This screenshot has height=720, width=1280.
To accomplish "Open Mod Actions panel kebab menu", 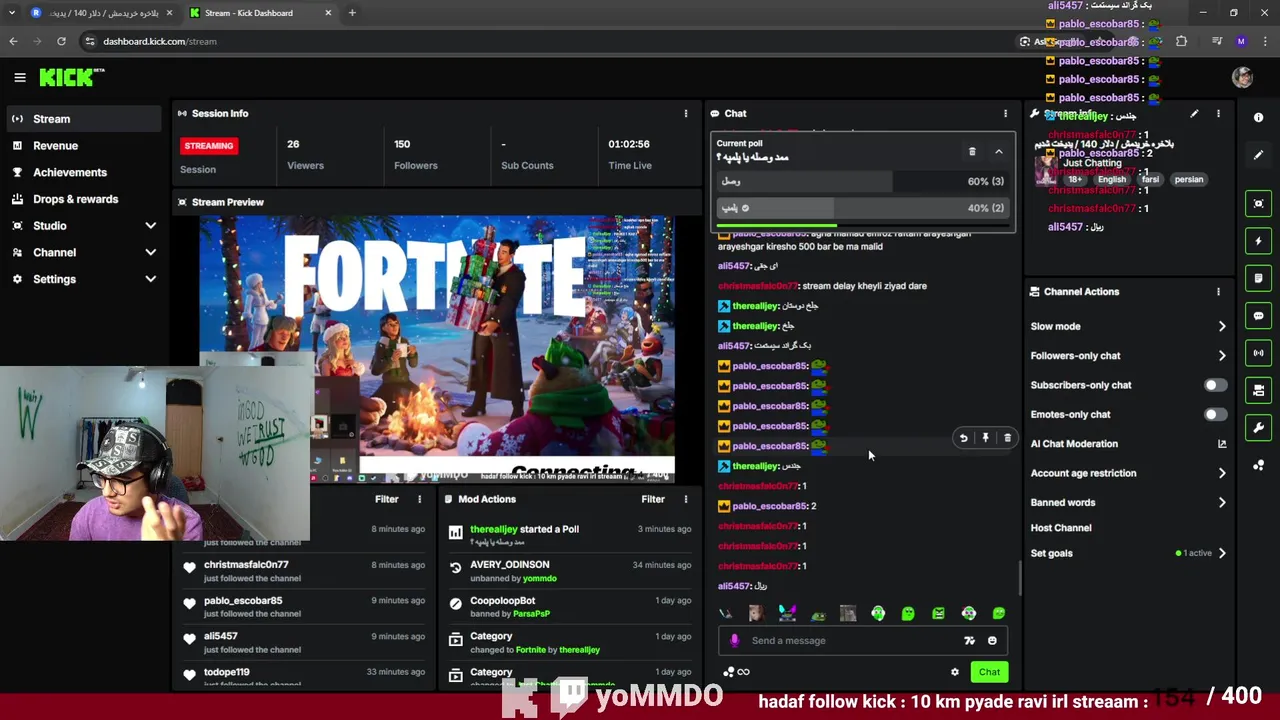I will coord(686,499).
